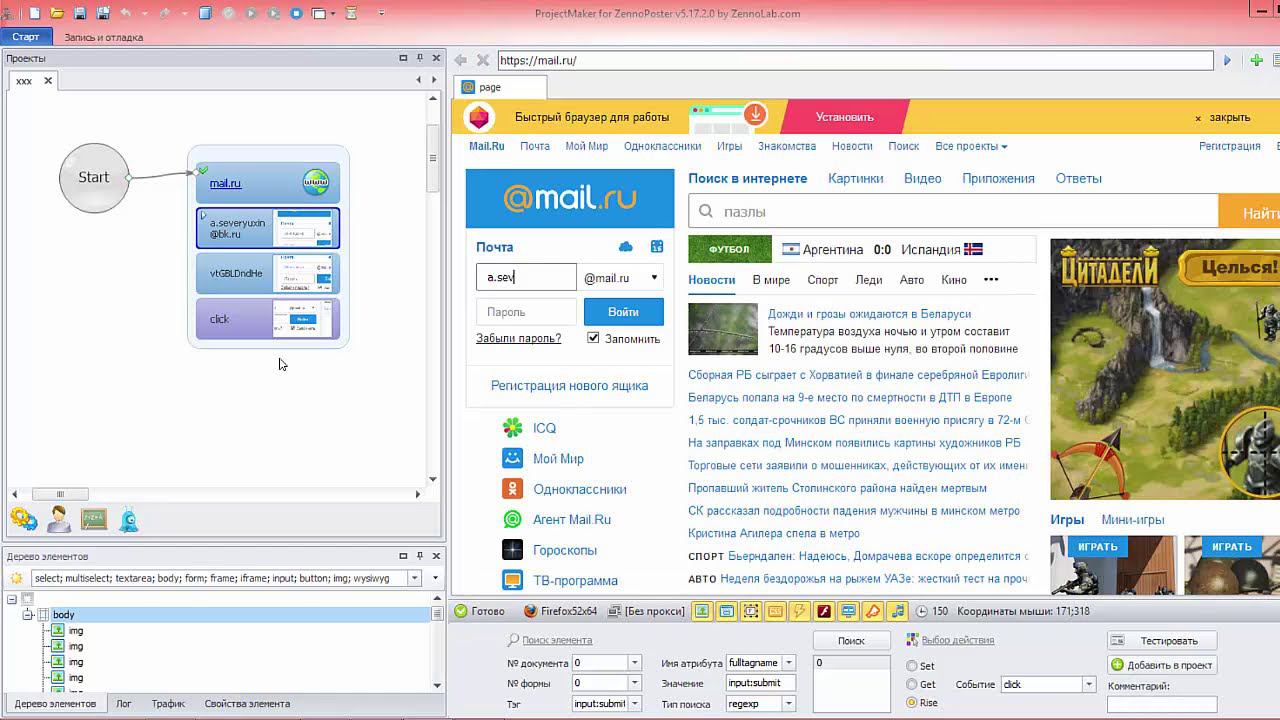Click the Тестировать button
This screenshot has width=1280, height=720.
pyautogui.click(x=1161, y=641)
